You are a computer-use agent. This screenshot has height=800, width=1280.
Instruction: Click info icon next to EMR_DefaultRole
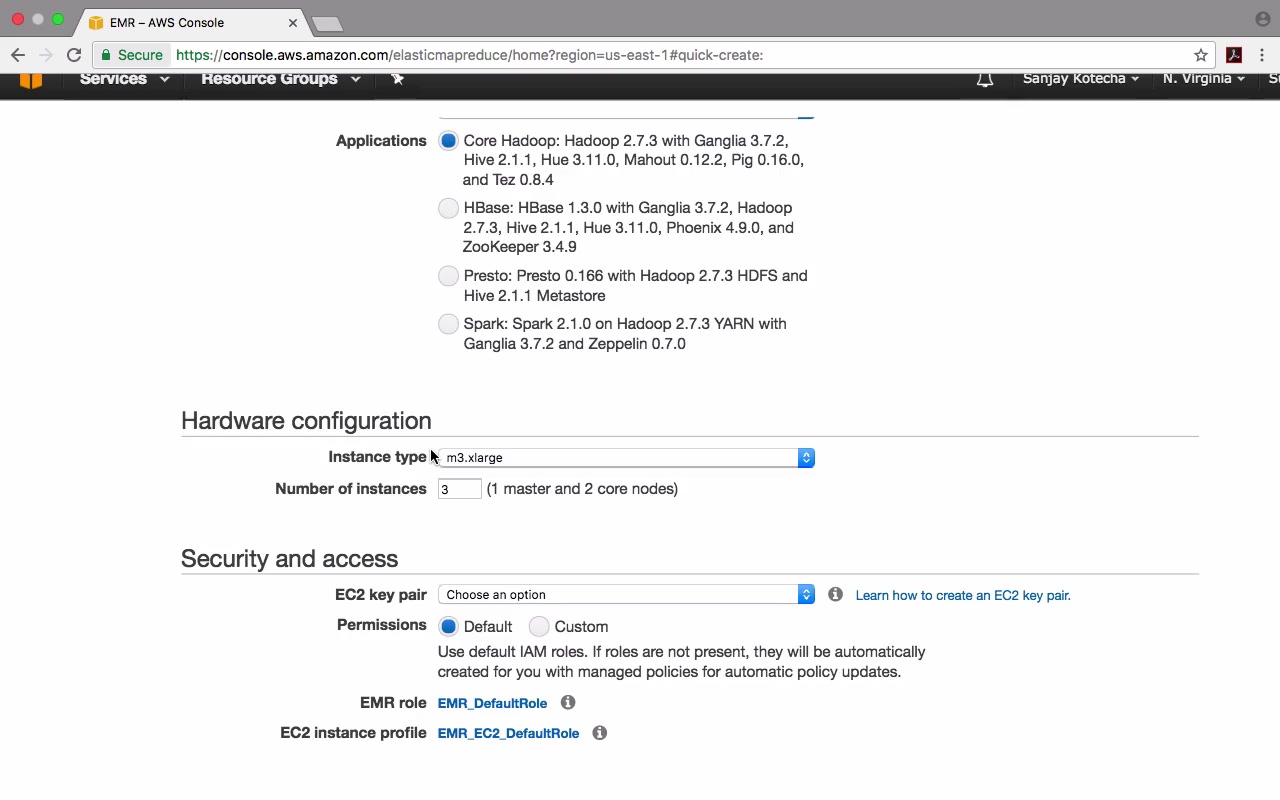568,703
